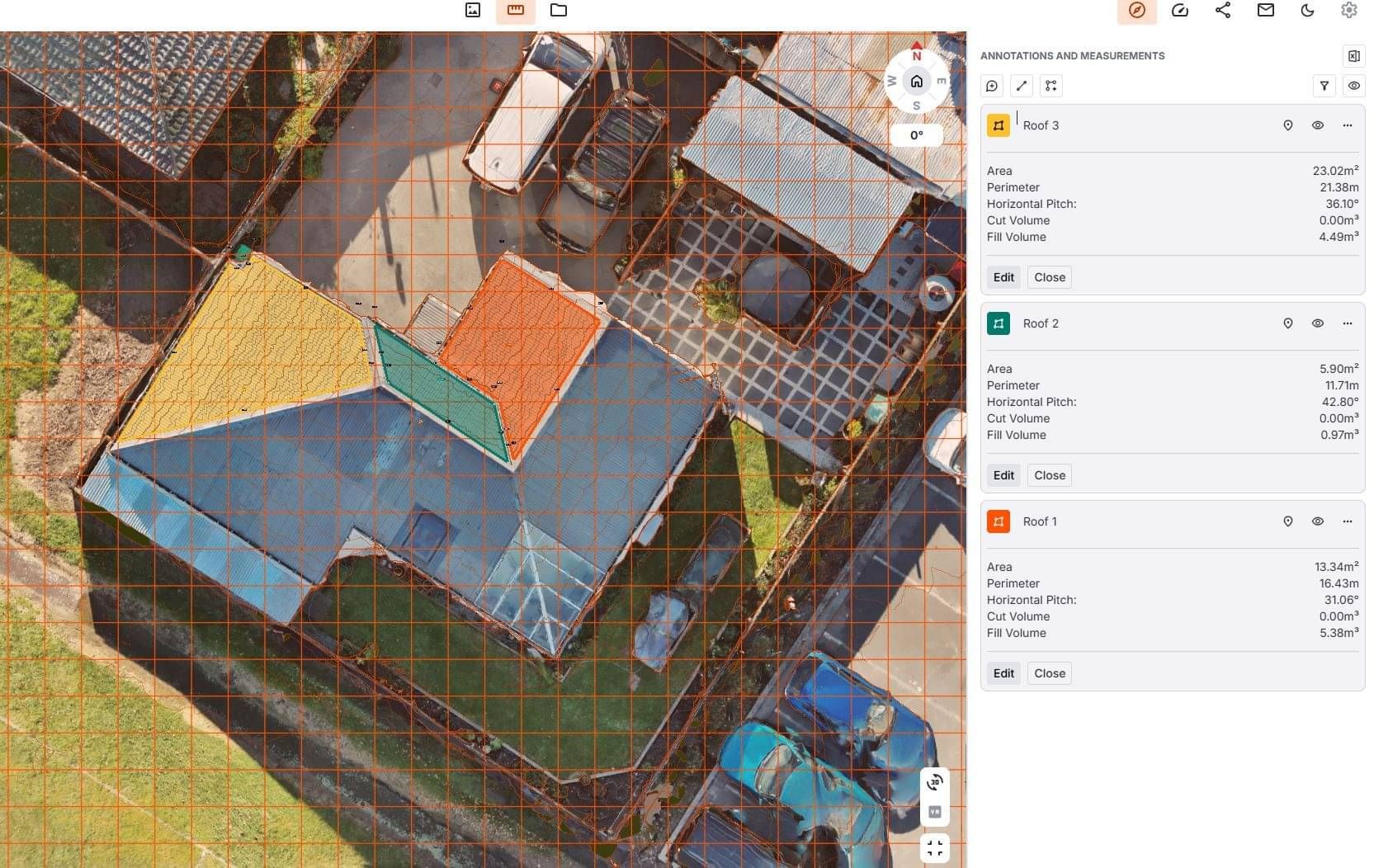Hide the Roof 1 annotation
Screen dimensions: 1374x868
1318,521
